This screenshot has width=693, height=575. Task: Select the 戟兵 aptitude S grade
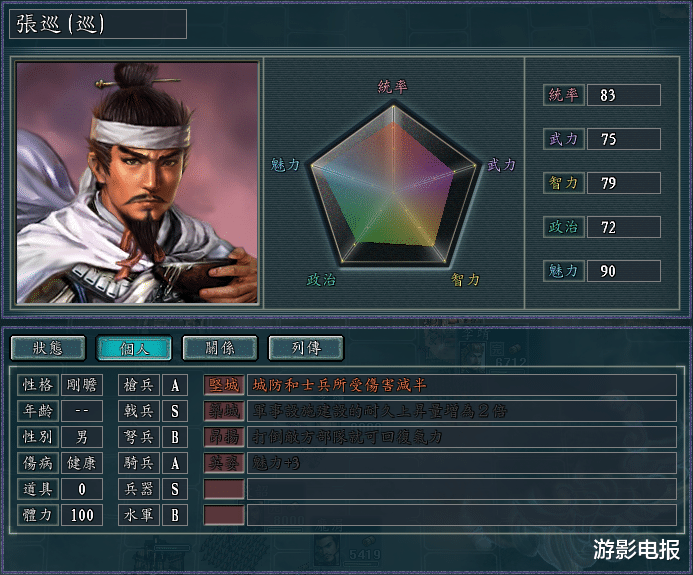pos(175,411)
